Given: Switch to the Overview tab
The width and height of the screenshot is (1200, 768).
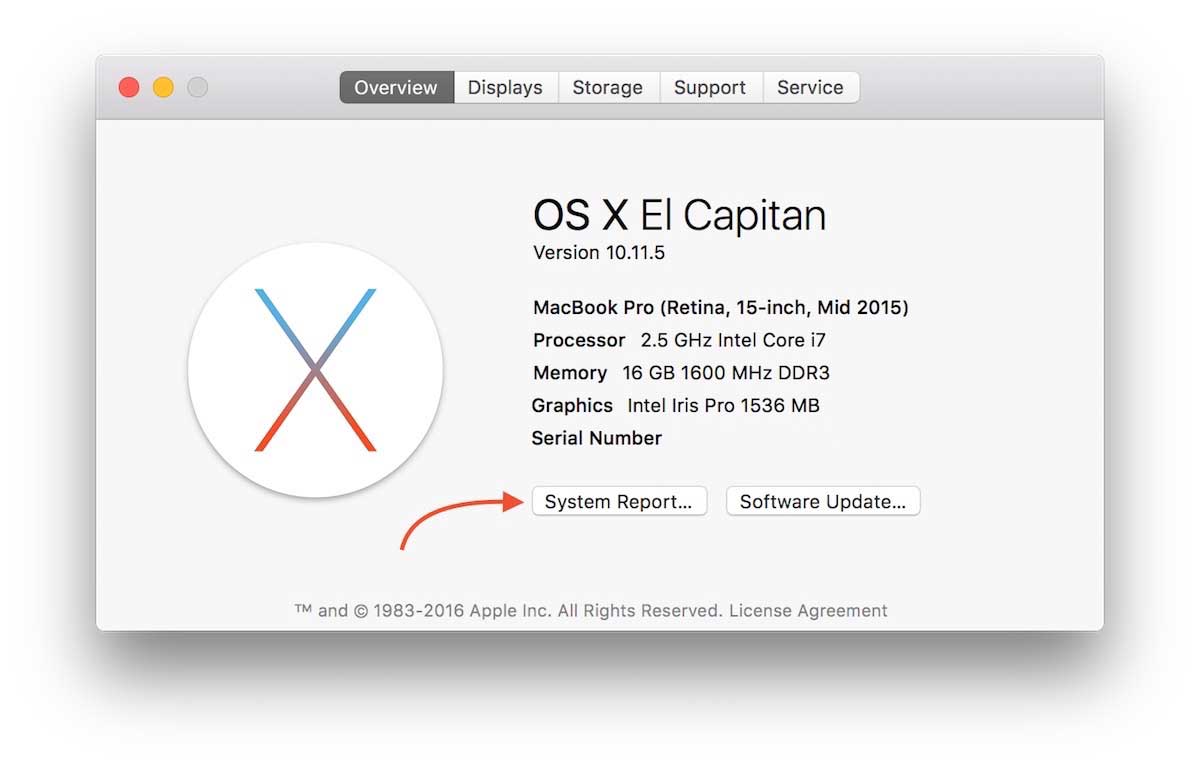Looking at the screenshot, I should point(396,87).
